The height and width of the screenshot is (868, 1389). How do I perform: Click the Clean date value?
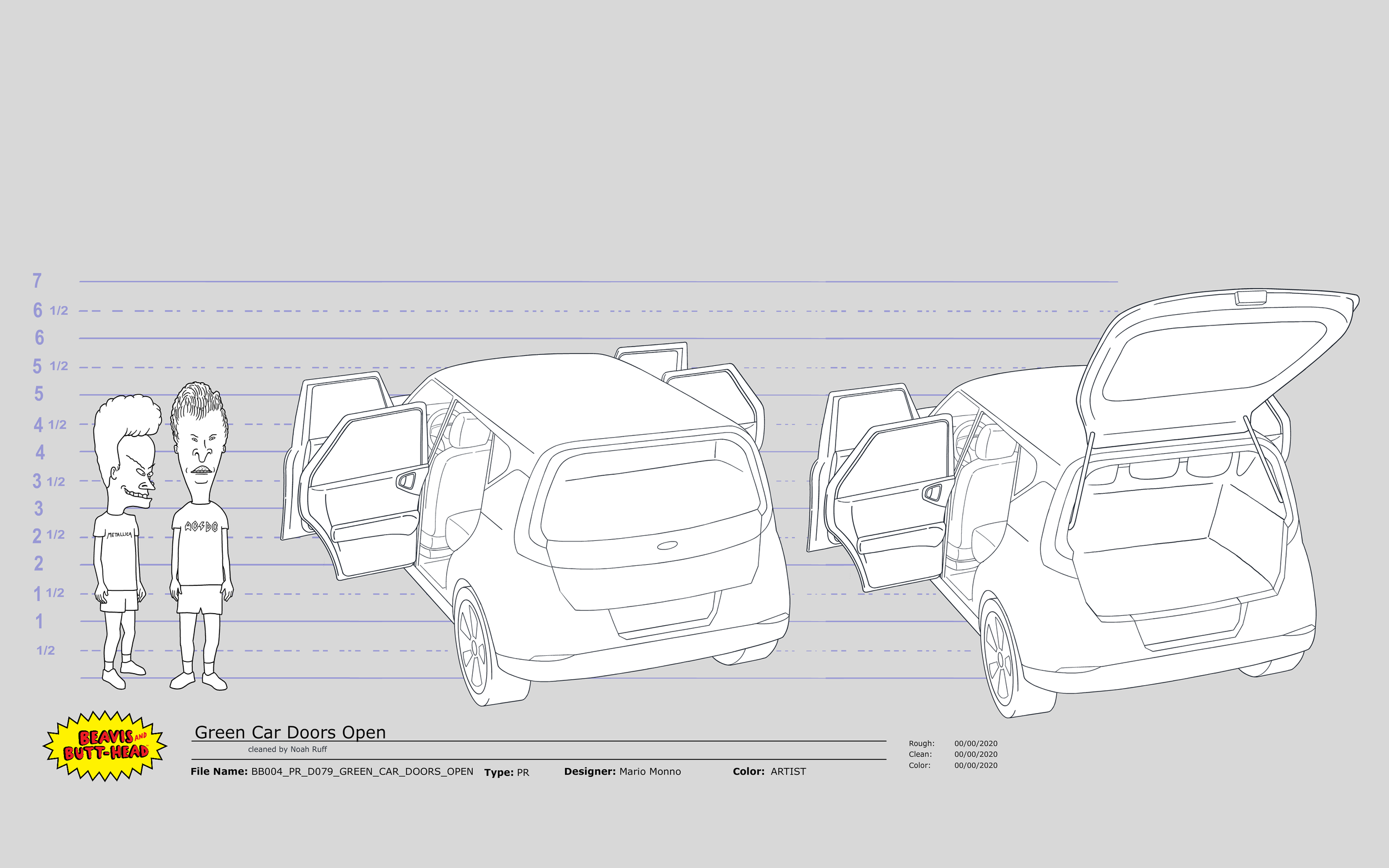[x=976, y=754]
